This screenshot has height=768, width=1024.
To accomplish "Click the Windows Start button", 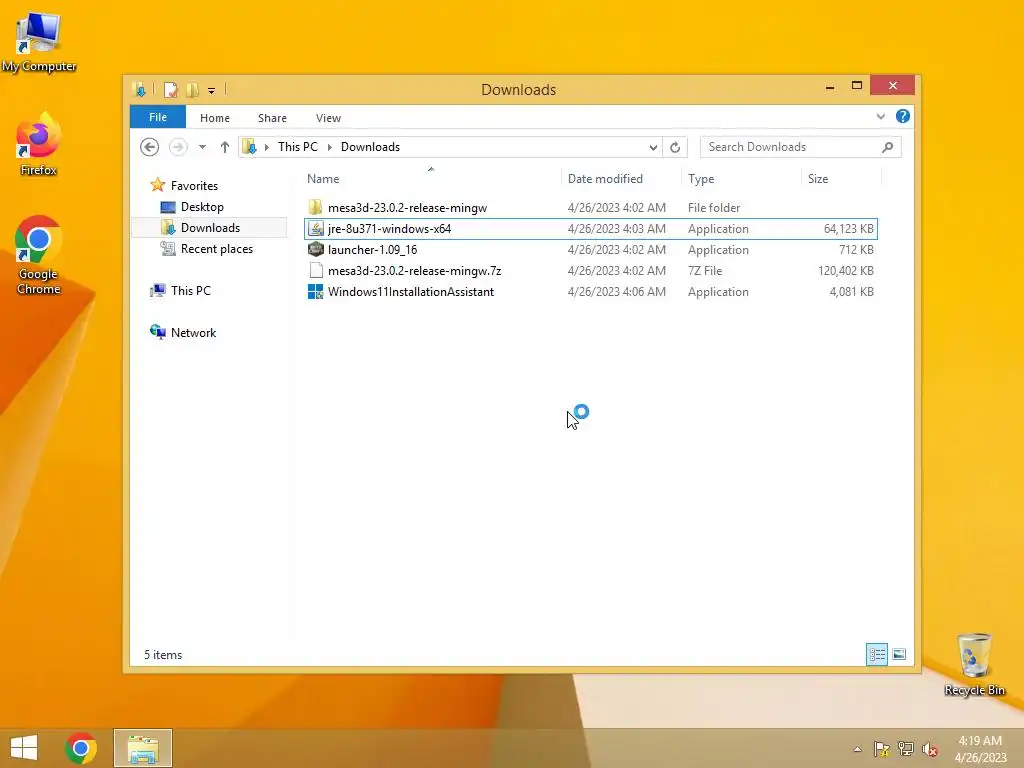I will pyautogui.click(x=24, y=748).
